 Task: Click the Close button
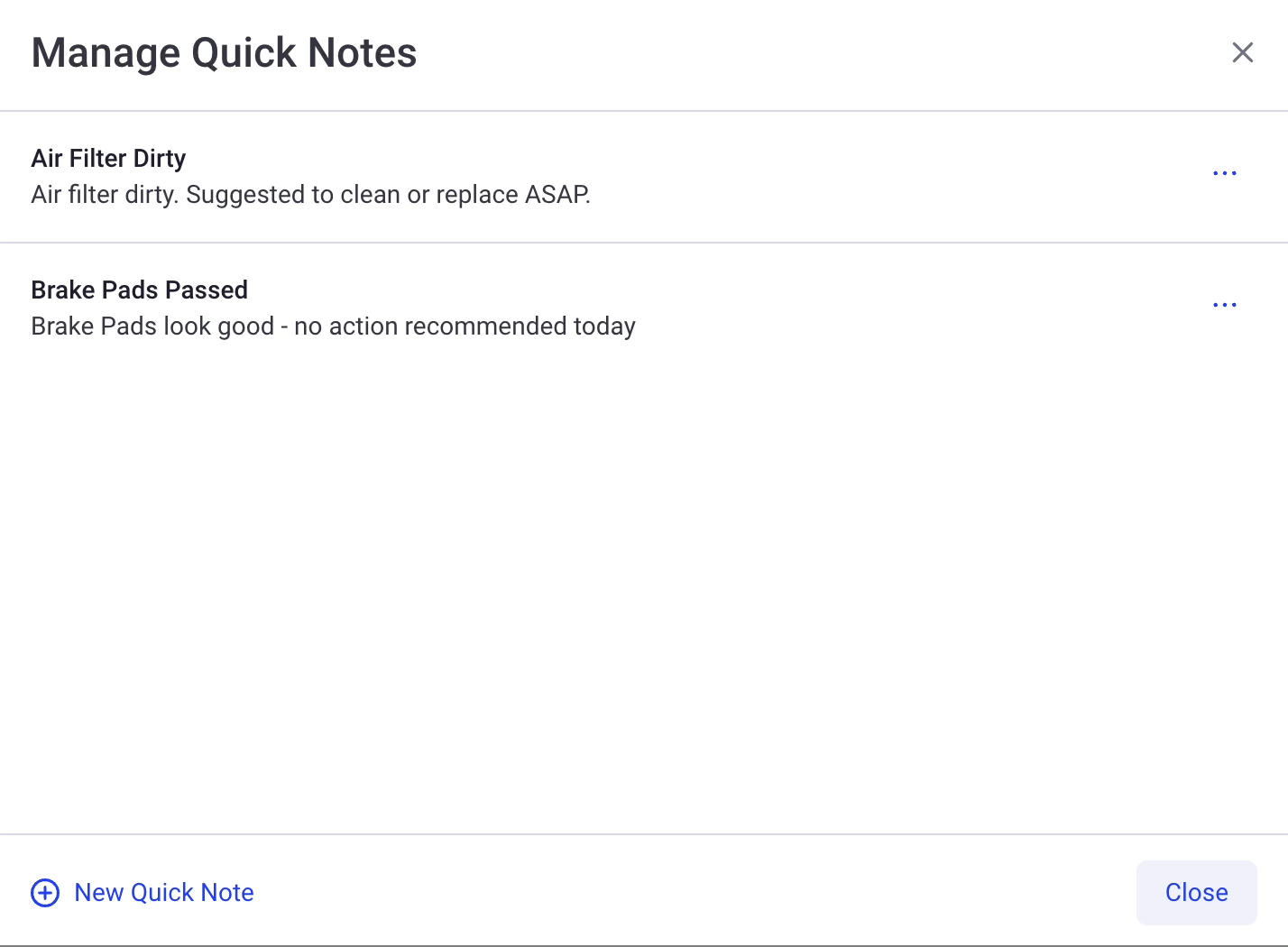1196,892
